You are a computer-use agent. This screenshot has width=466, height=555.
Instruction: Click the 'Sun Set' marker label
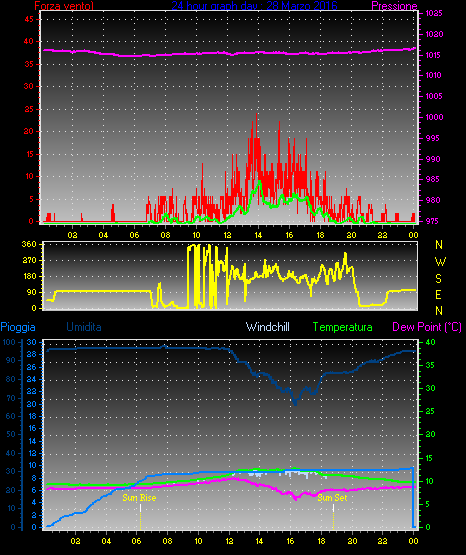point(332,498)
